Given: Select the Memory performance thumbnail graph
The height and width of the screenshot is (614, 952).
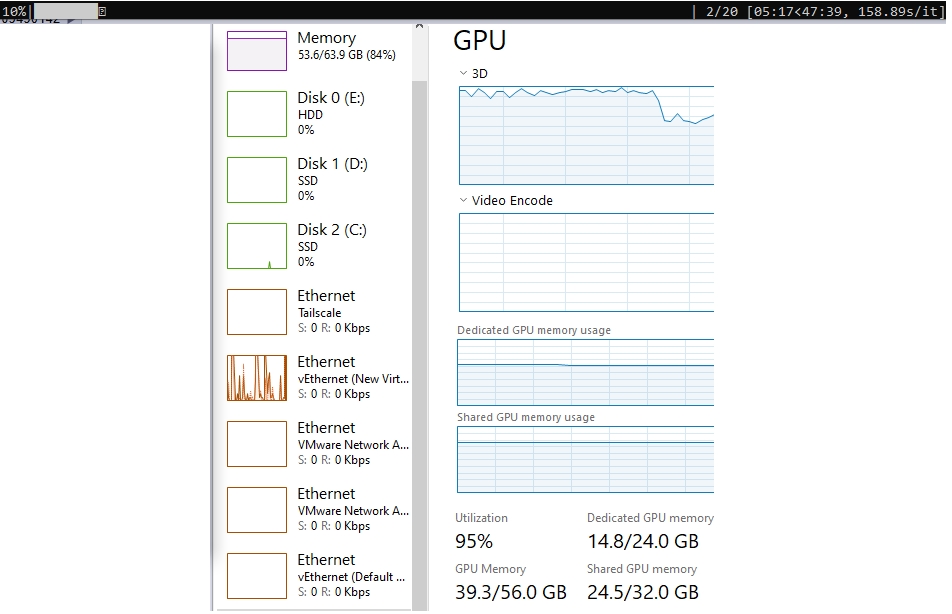Looking at the screenshot, I should click(x=257, y=51).
